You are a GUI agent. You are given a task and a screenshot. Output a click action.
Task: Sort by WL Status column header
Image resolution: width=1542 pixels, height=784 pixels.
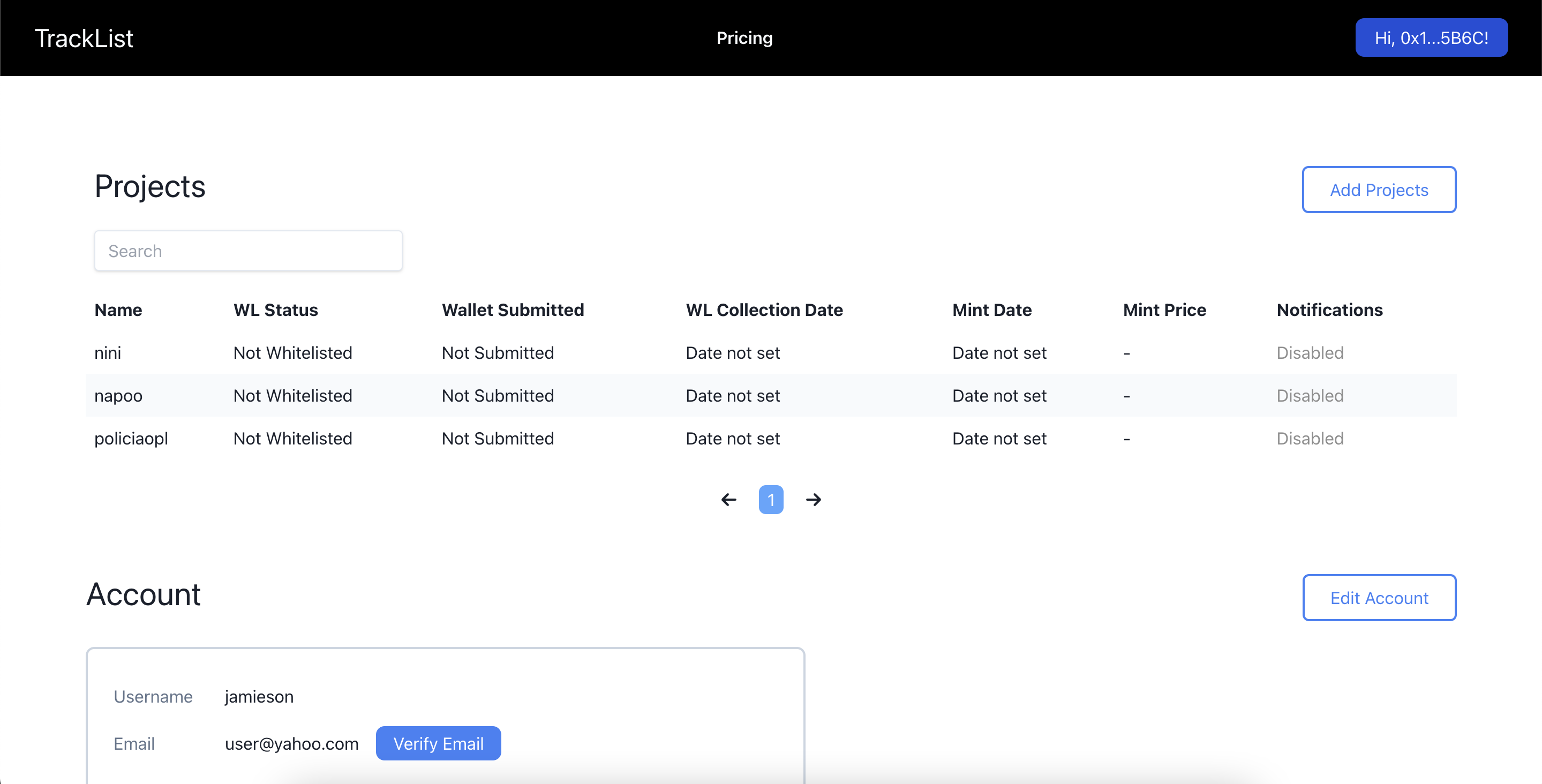tap(275, 310)
